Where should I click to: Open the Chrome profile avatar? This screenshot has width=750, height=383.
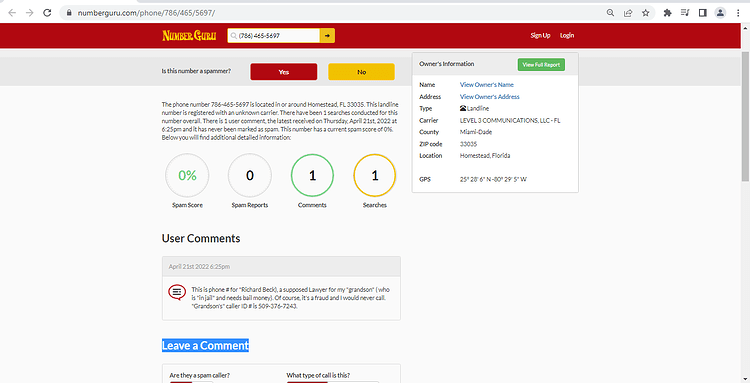[x=720, y=13]
